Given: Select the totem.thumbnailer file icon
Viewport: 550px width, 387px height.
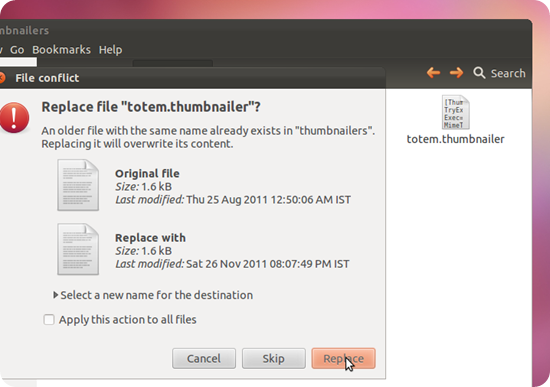Looking at the screenshot, I should [456, 112].
